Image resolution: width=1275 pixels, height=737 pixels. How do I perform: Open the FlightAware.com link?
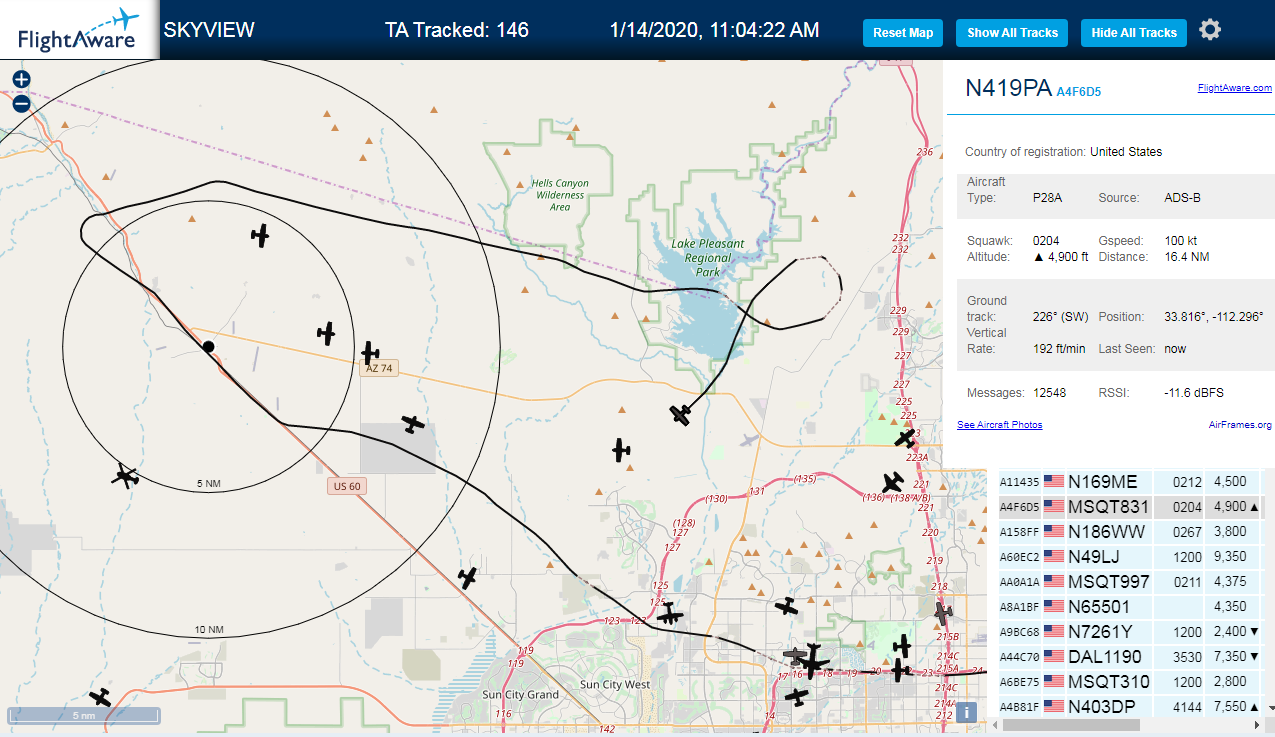[1234, 88]
